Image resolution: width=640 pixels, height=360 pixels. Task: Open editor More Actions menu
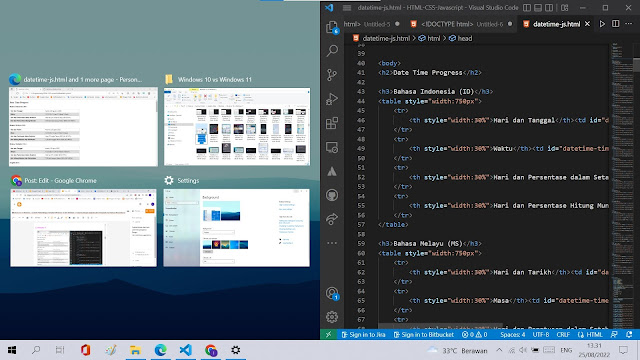coord(629,24)
